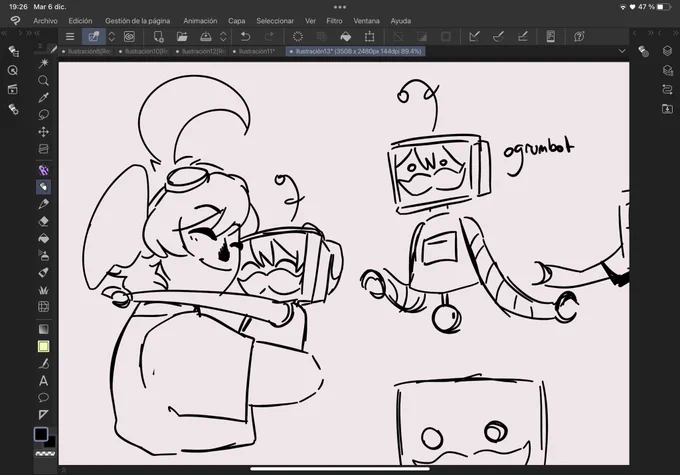Open the Archivo menu

[x=46, y=21]
